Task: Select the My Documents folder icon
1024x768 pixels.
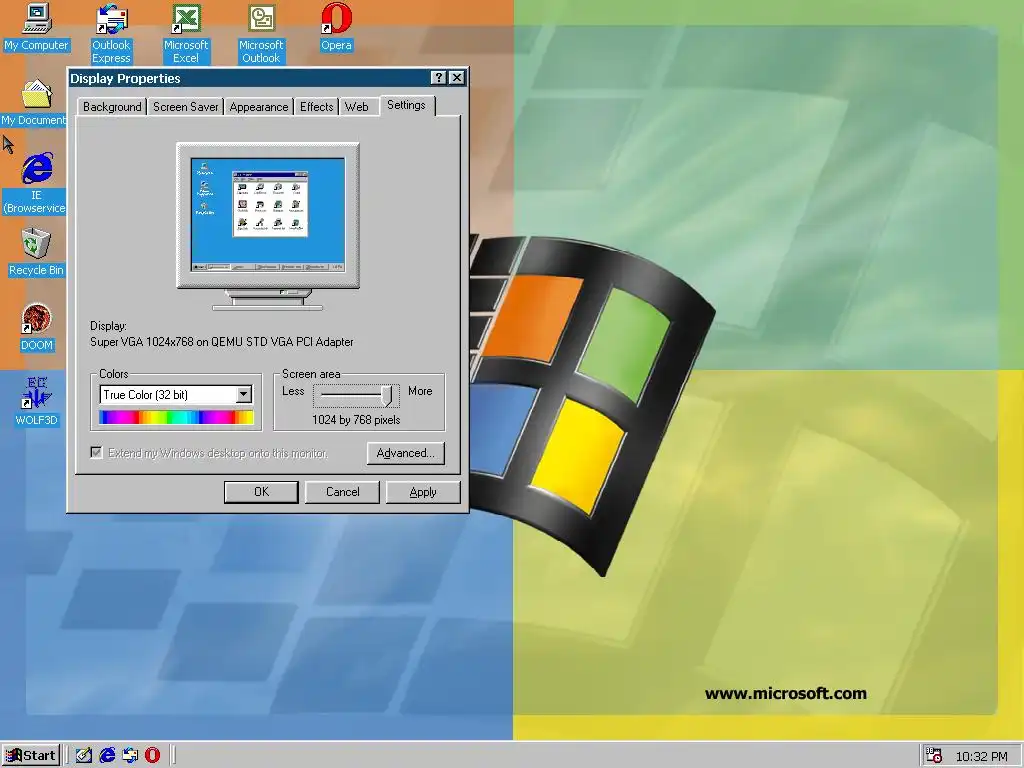Action: [34, 103]
